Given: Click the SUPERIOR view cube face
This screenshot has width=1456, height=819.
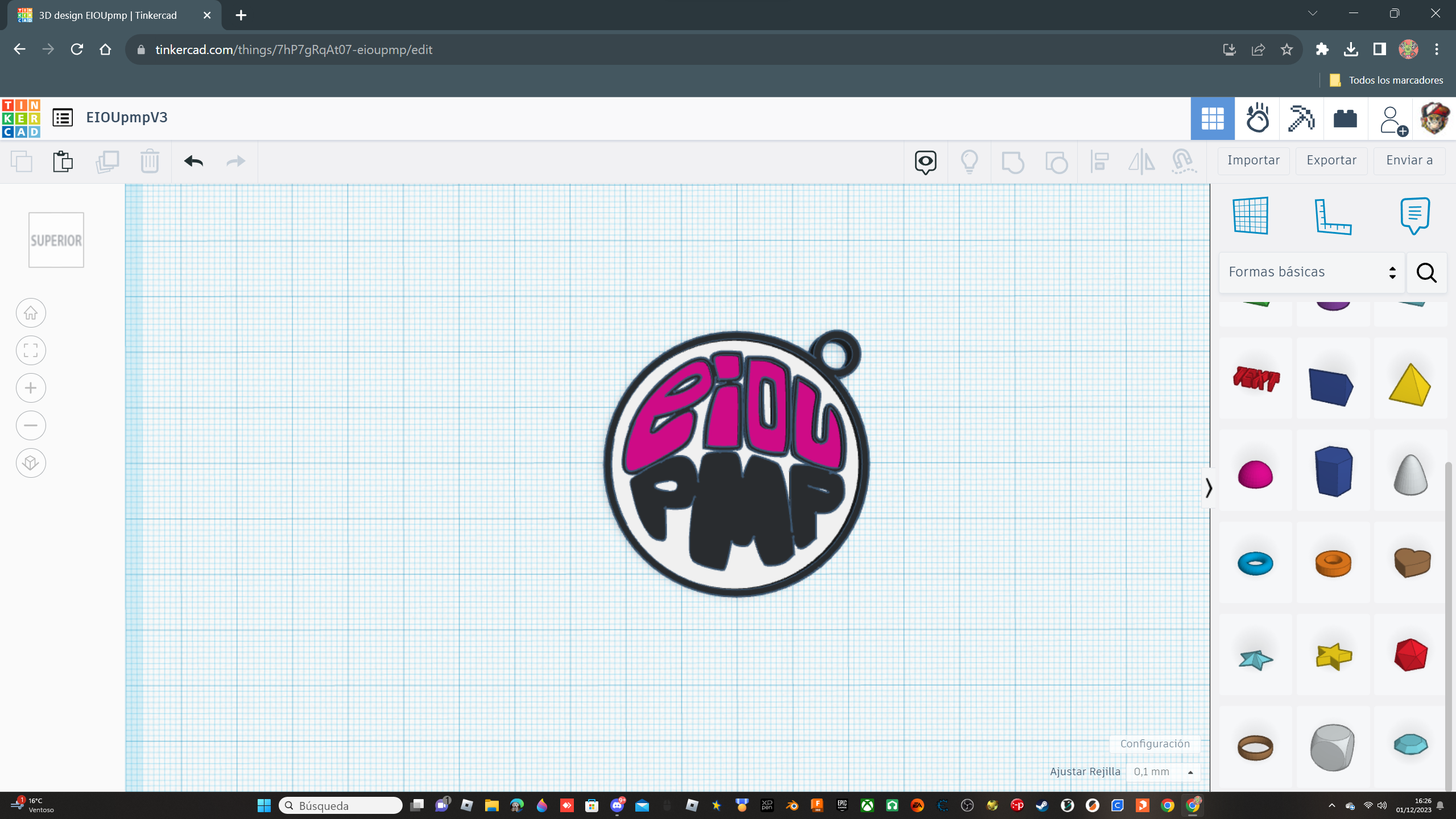Looking at the screenshot, I should coord(56,241).
